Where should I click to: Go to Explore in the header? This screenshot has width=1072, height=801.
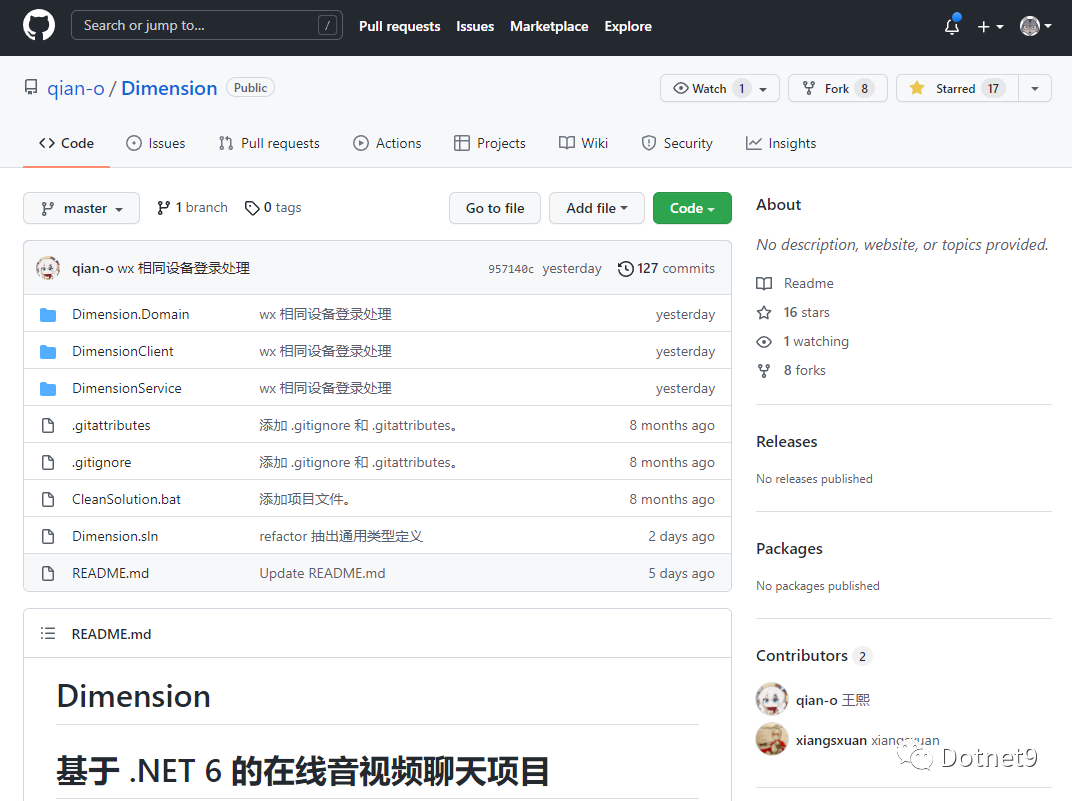click(628, 26)
